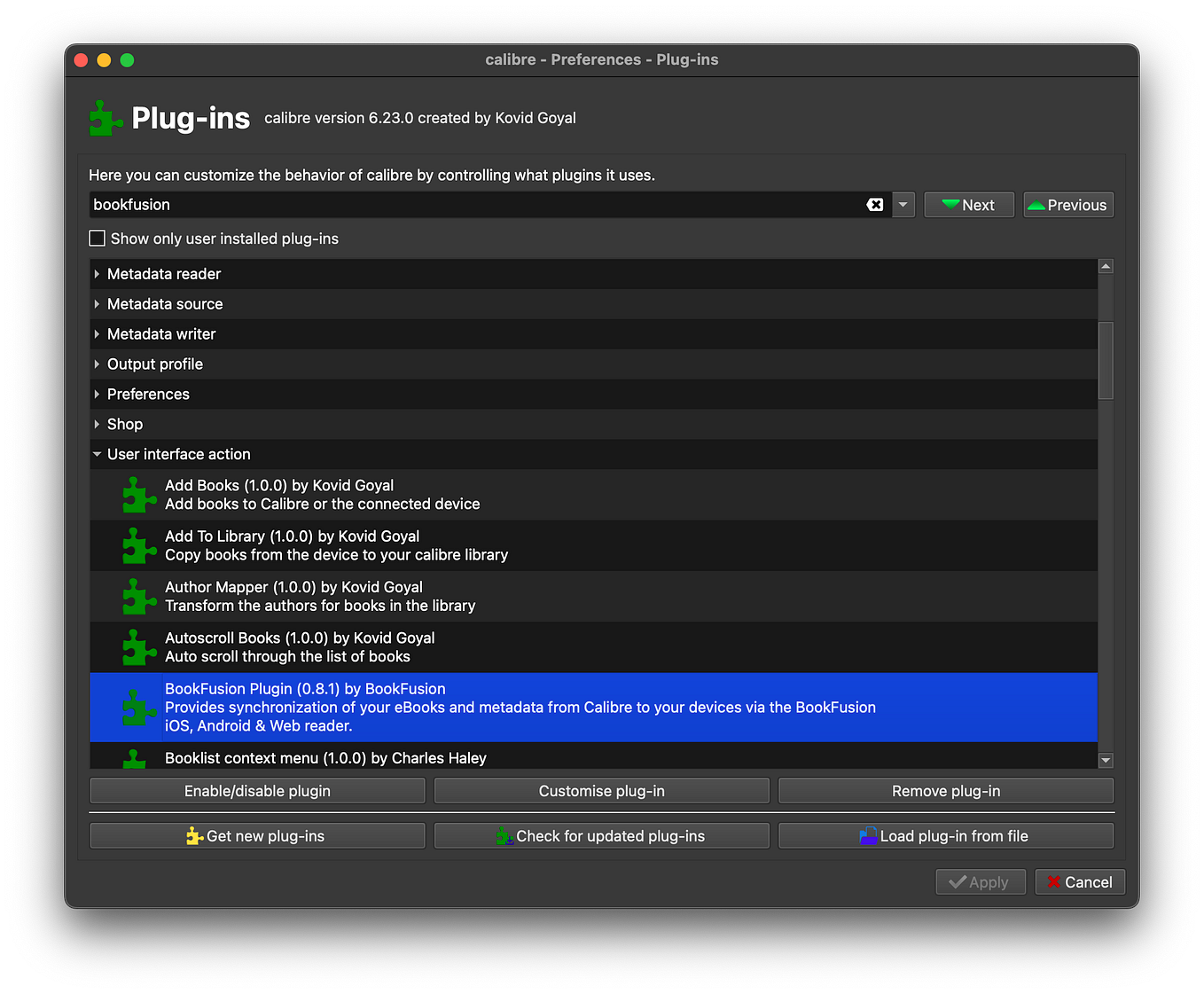Image resolution: width=1204 pixels, height=994 pixels.
Task: Click the yellow Get new plug-ins icon
Action: 194,835
